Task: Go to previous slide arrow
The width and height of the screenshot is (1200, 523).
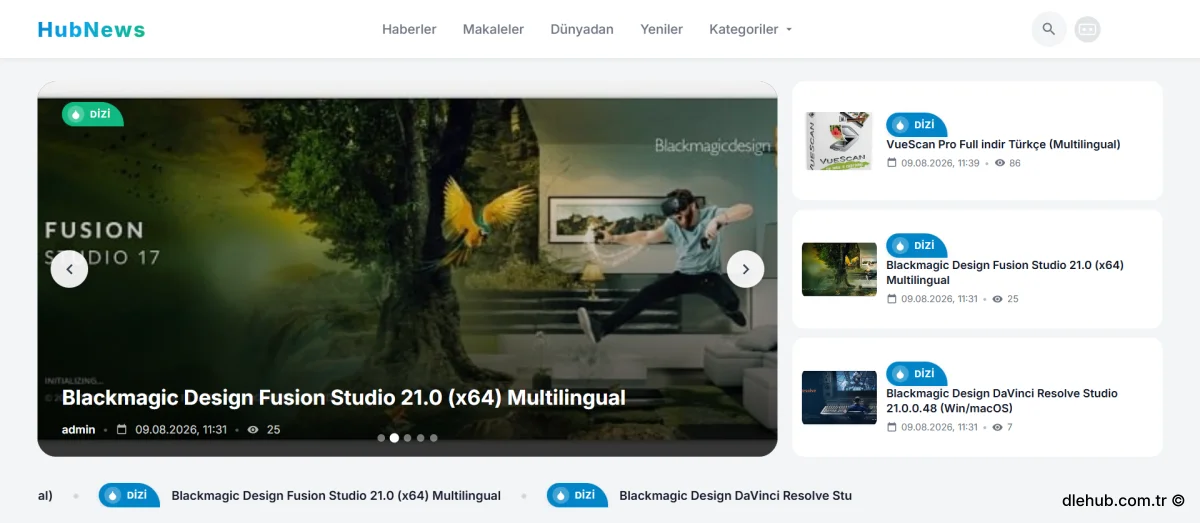Action: 70,269
